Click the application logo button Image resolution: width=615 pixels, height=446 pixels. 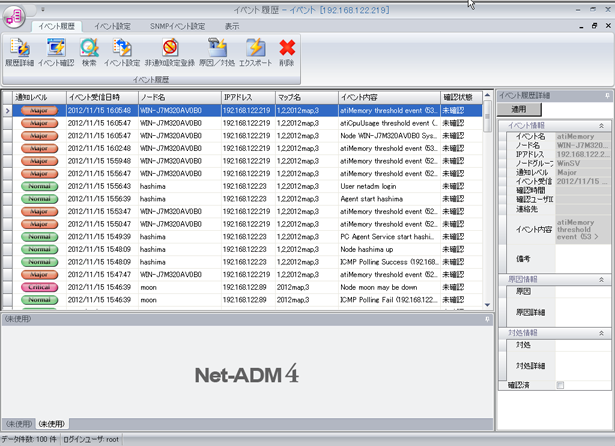click(x=14, y=17)
